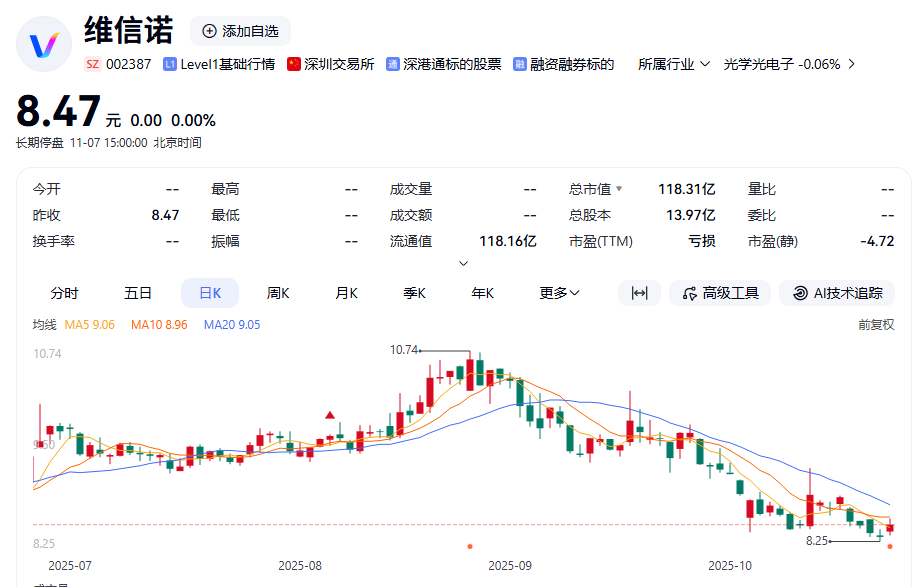Click the 前复权 adjustment button

pyautogui.click(x=876, y=324)
